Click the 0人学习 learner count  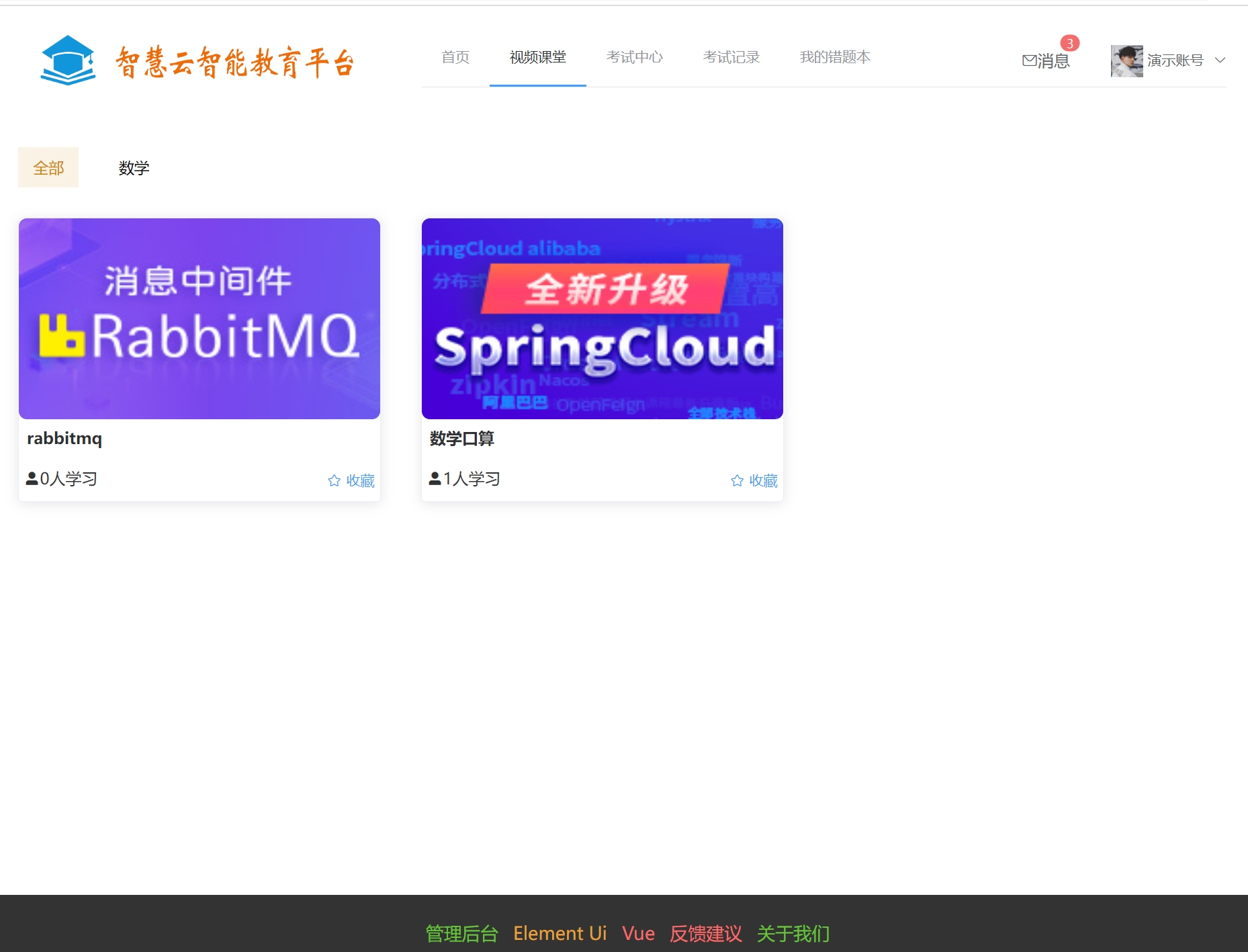point(69,478)
